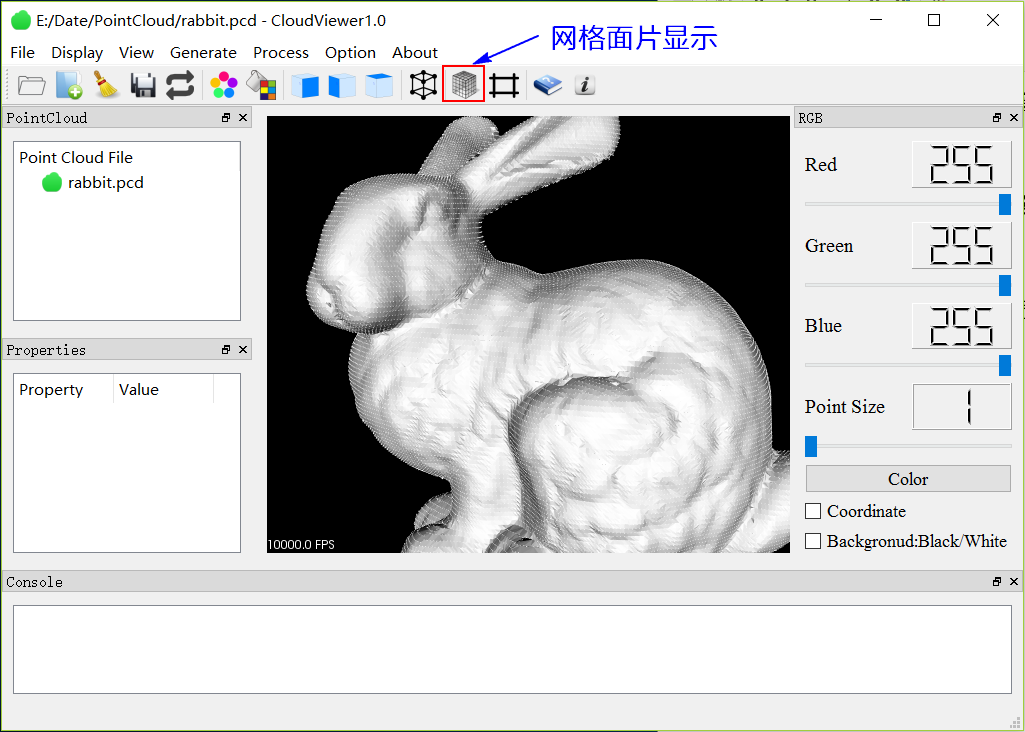Toggle the Background Black/White checkbox
Viewport: 1025px width, 732px height.
813,541
